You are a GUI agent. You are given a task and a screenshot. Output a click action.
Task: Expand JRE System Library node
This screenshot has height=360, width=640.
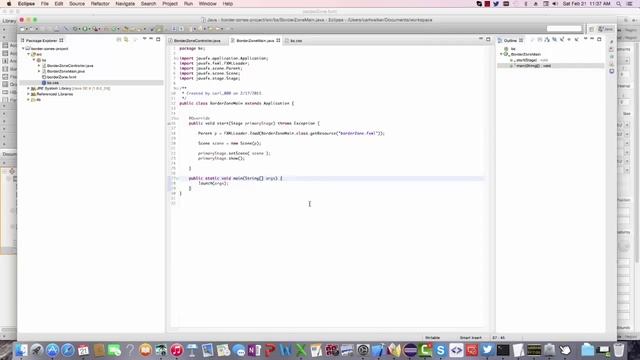[29, 89]
